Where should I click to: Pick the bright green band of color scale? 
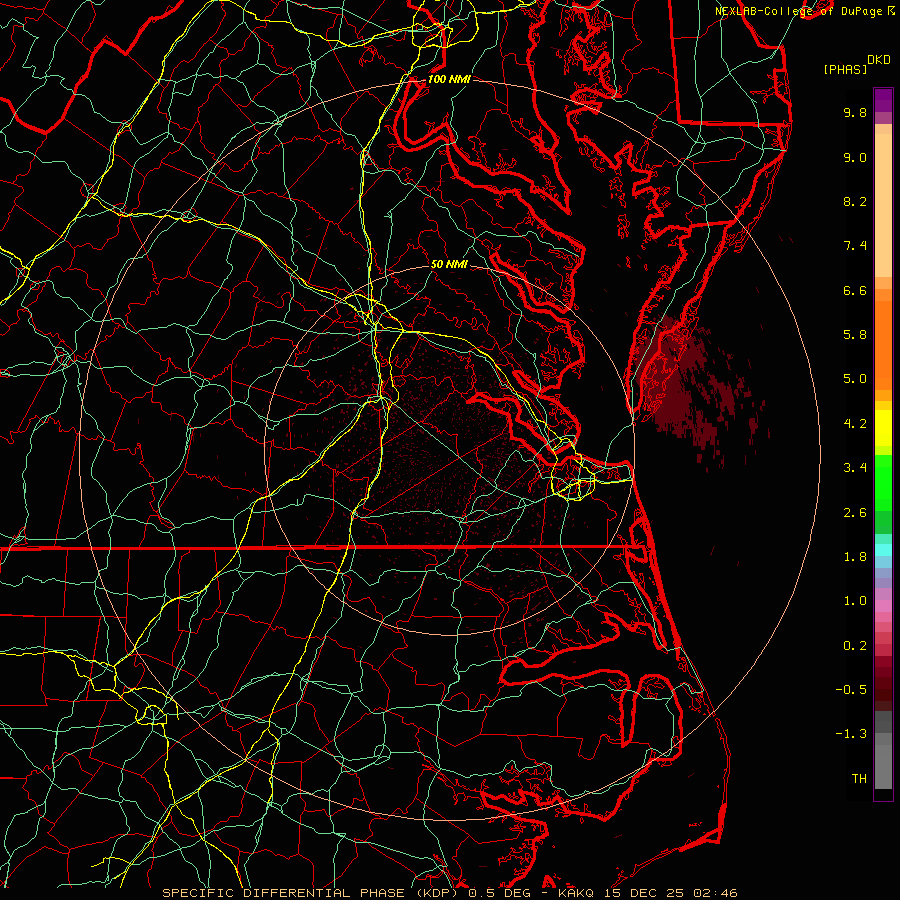click(883, 482)
